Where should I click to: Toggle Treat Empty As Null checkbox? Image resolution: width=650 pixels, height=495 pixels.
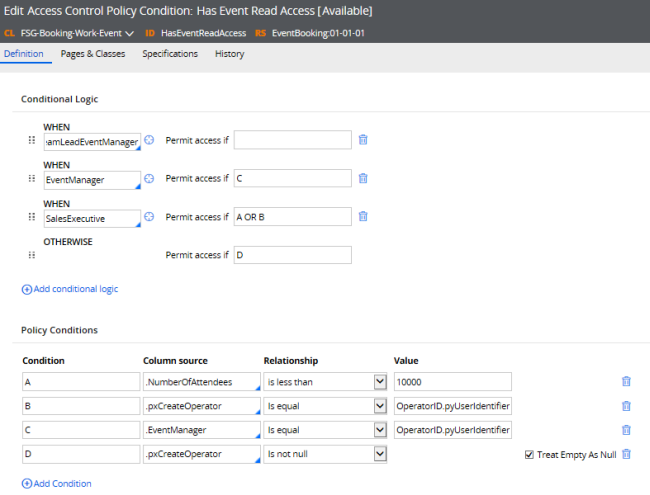coord(529,455)
